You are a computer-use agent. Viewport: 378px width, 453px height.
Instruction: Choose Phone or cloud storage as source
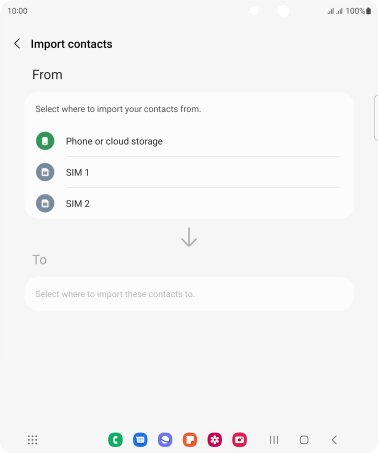(x=188, y=141)
